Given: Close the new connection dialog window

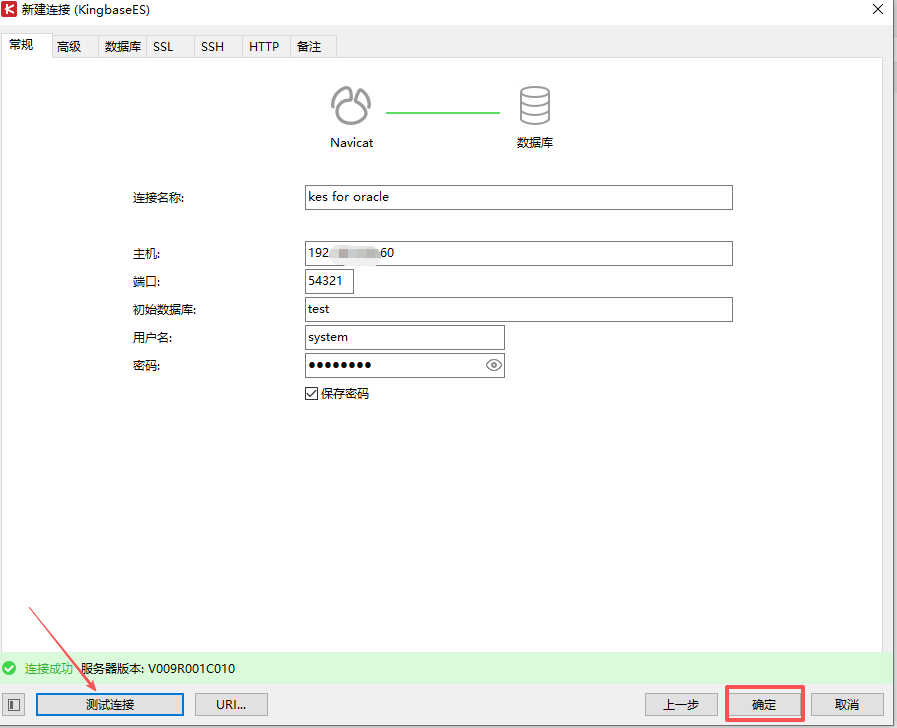Looking at the screenshot, I should coord(878,9).
